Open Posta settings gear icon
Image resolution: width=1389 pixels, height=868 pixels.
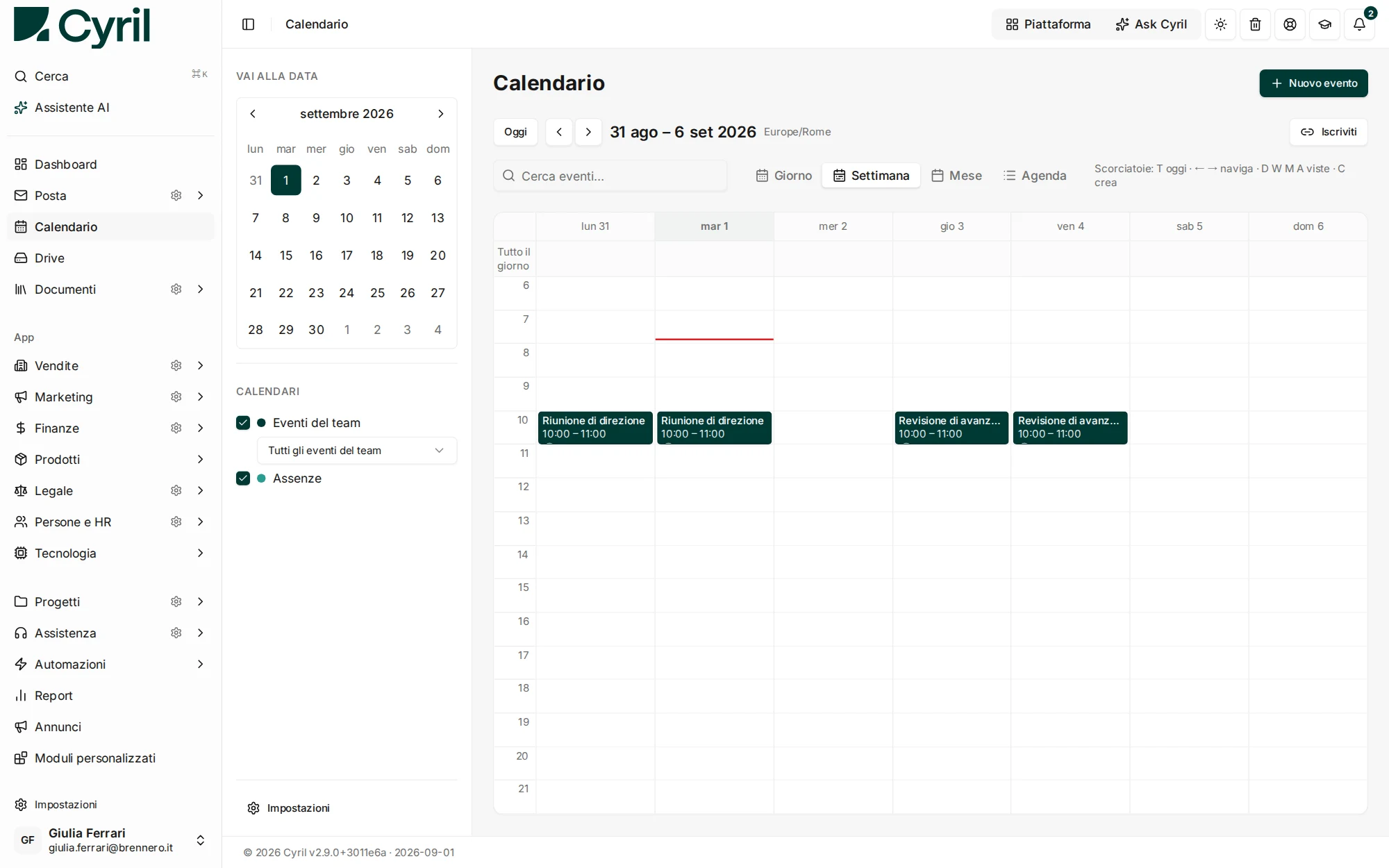176,196
